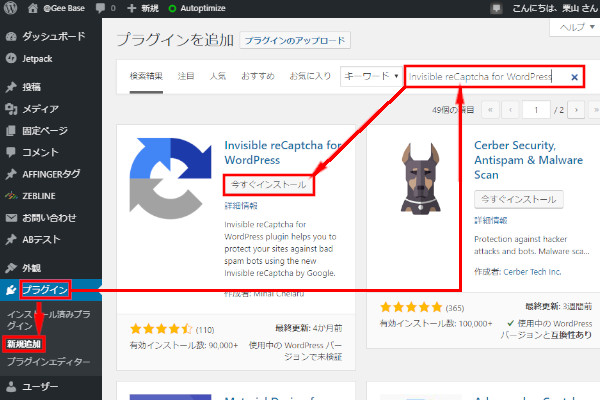Click star rating of Invisible reCaptcha
600x400 pixels.
161,329
